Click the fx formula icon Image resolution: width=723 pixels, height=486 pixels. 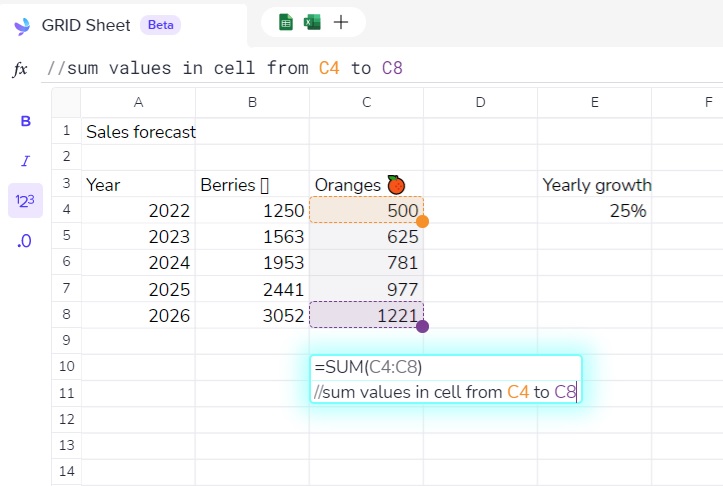[x=20, y=69]
